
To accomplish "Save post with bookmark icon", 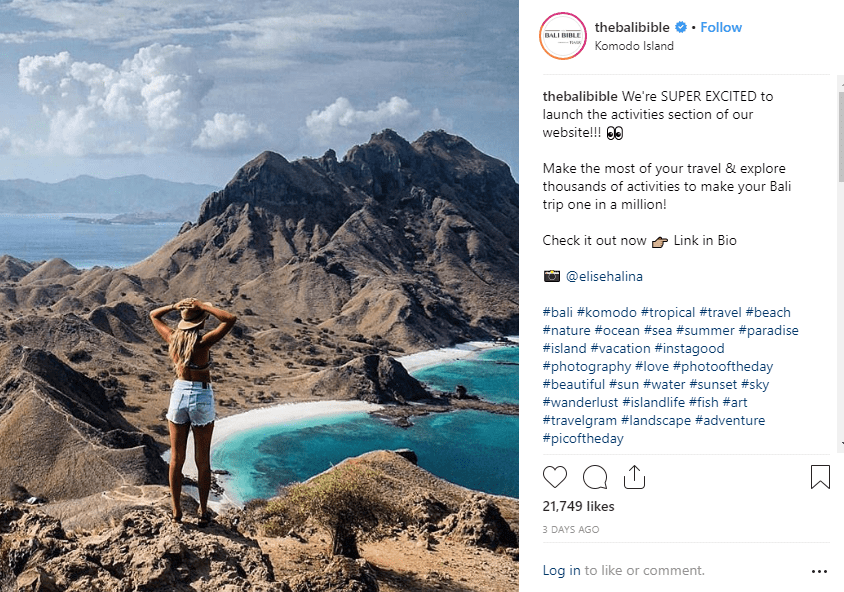I will (820, 477).
